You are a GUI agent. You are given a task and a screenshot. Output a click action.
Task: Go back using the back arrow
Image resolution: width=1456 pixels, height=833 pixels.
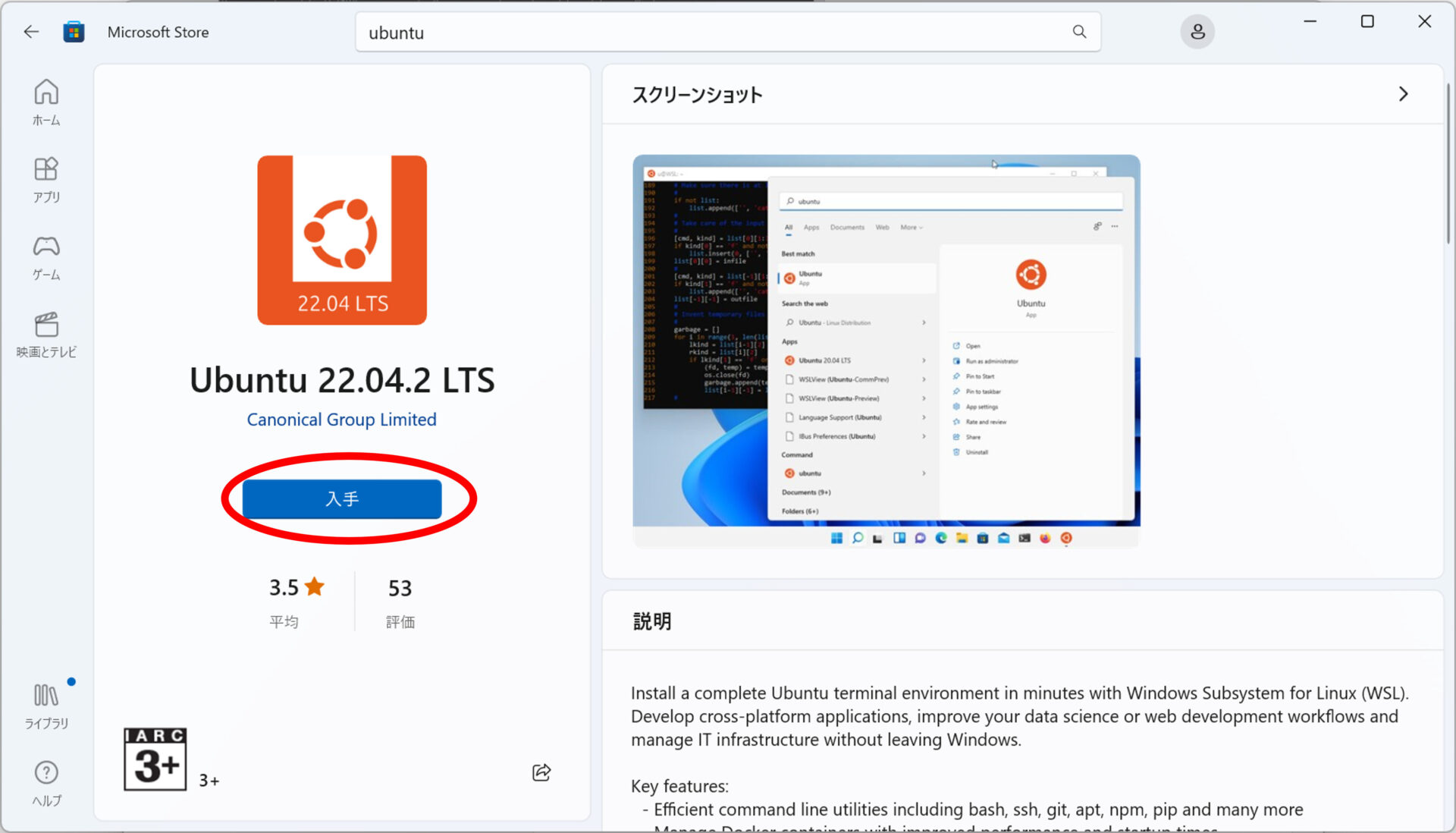click(30, 31)
